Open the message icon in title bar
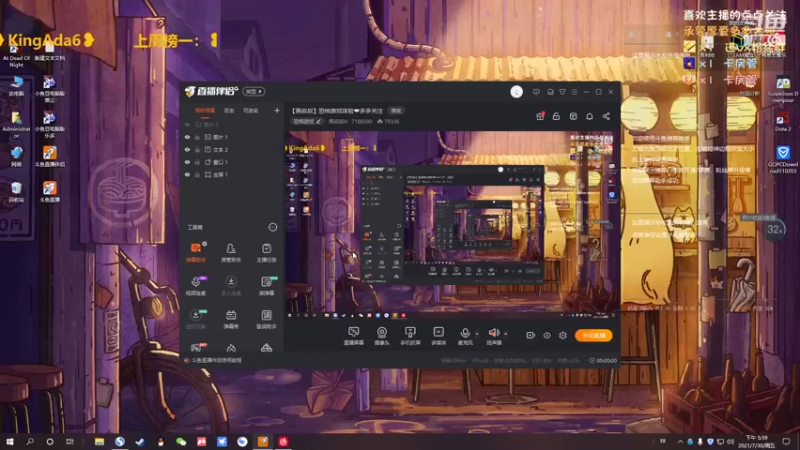Viewport: 800px width, 450px height. [536, 92]
